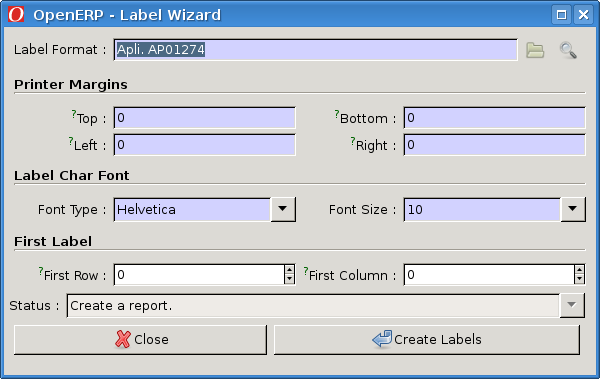Click the Status field showing Create a report
The image size is (600, 379).
point(313,305)
